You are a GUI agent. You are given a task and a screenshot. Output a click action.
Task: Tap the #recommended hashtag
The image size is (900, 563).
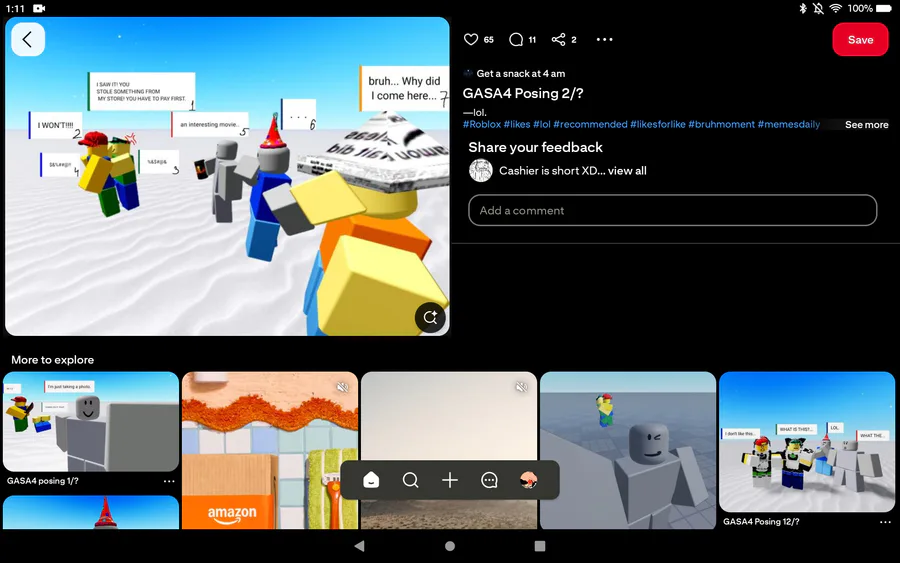(x=590, y=125)
